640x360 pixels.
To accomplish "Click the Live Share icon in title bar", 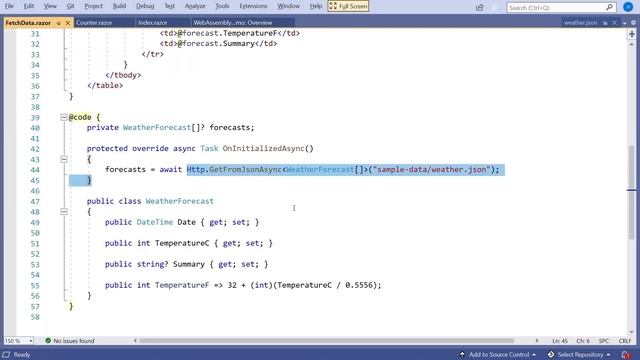I will [480, 7].
